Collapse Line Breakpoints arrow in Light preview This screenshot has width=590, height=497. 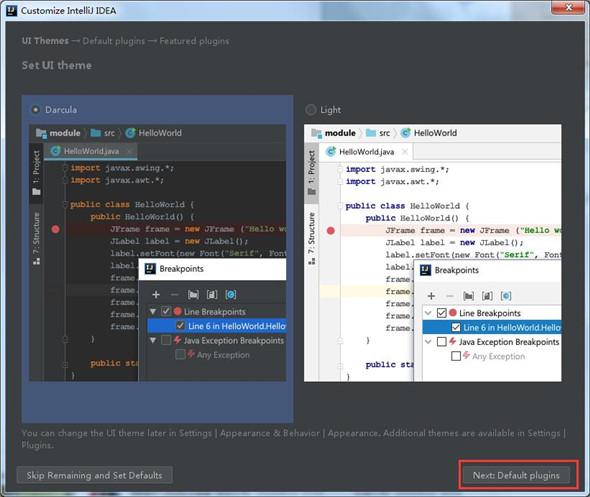coord(428,313)
